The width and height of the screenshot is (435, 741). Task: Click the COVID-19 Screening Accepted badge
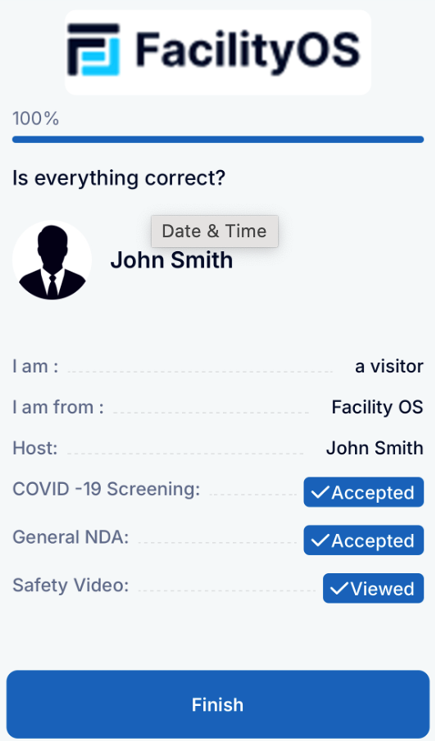tap(364, 492)
